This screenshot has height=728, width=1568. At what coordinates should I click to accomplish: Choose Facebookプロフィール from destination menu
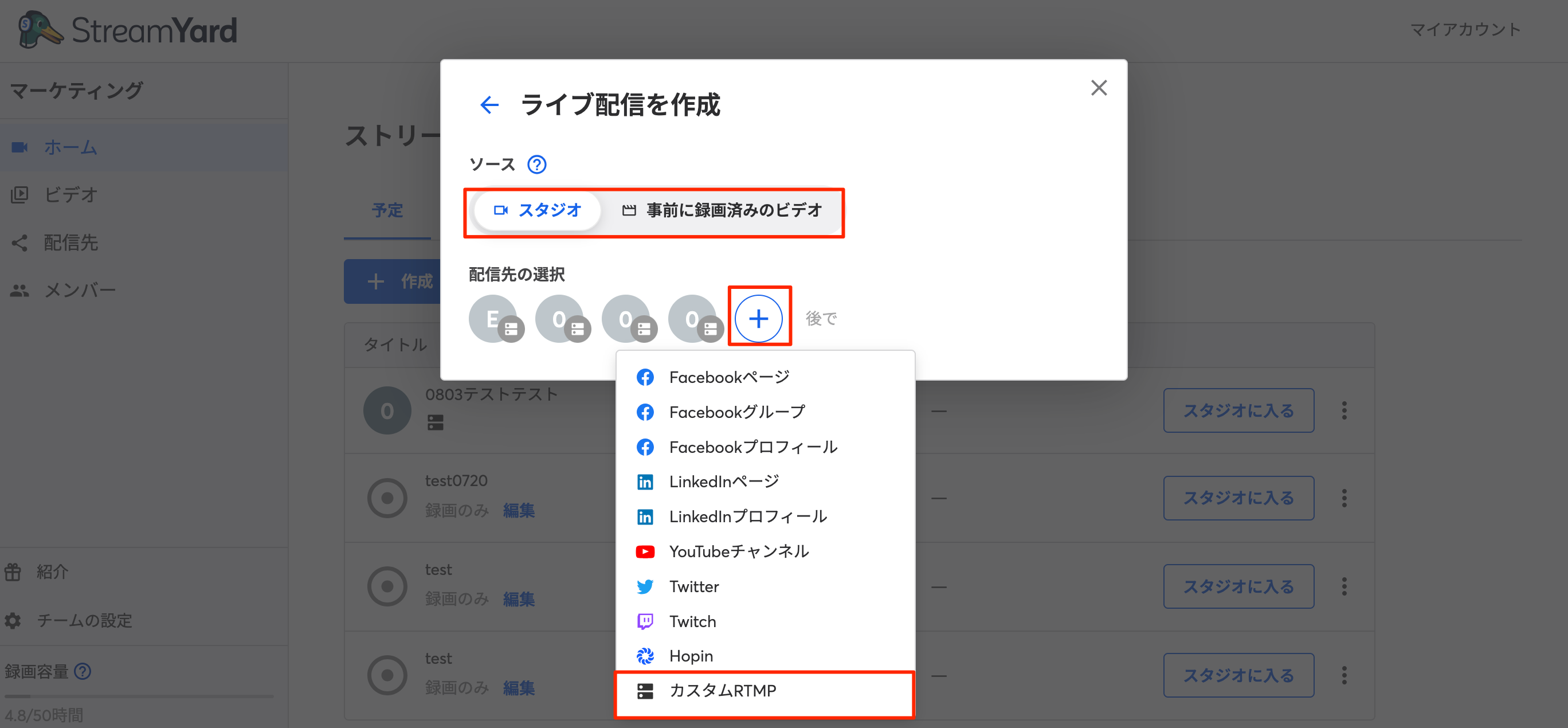click(x=765, y=447)
